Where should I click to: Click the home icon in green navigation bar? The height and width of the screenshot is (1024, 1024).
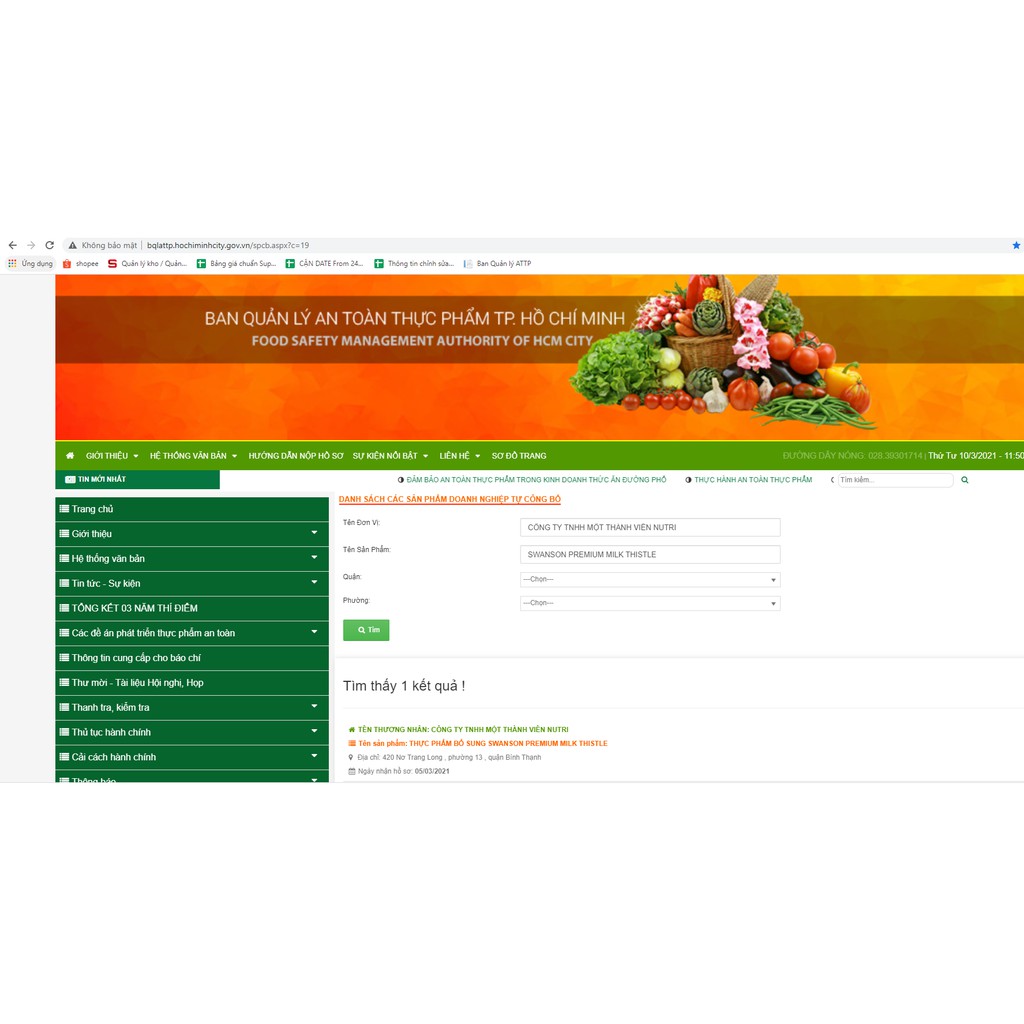pos(70,456)
